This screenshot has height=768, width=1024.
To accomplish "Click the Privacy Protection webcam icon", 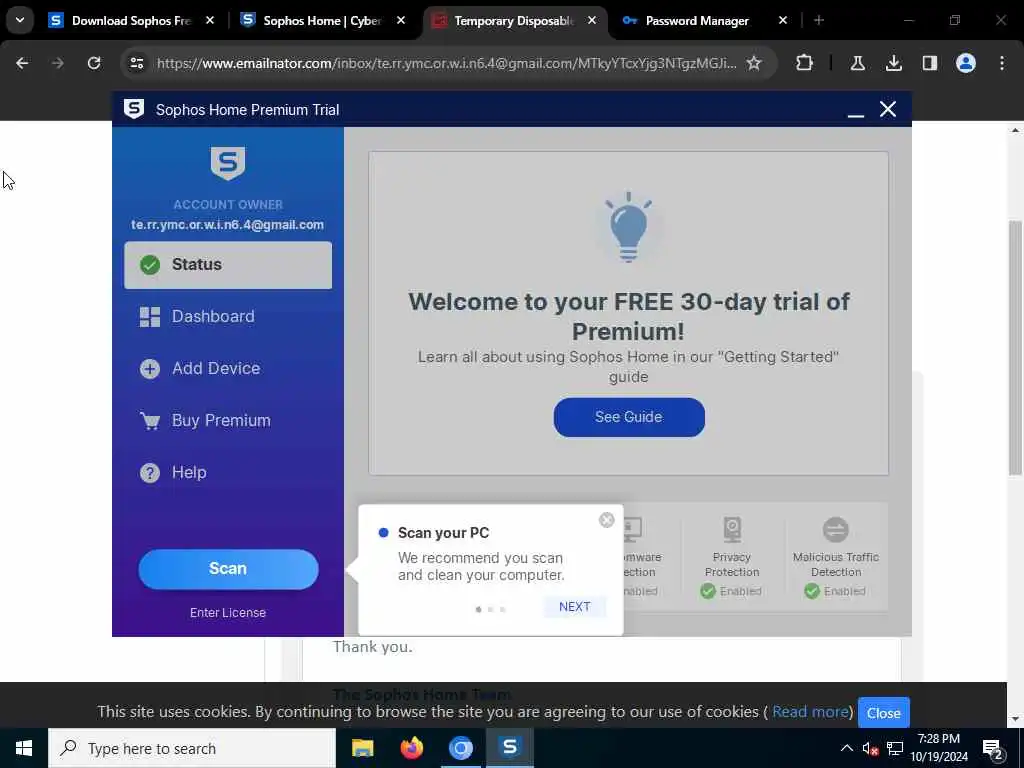I will [732, 530].
